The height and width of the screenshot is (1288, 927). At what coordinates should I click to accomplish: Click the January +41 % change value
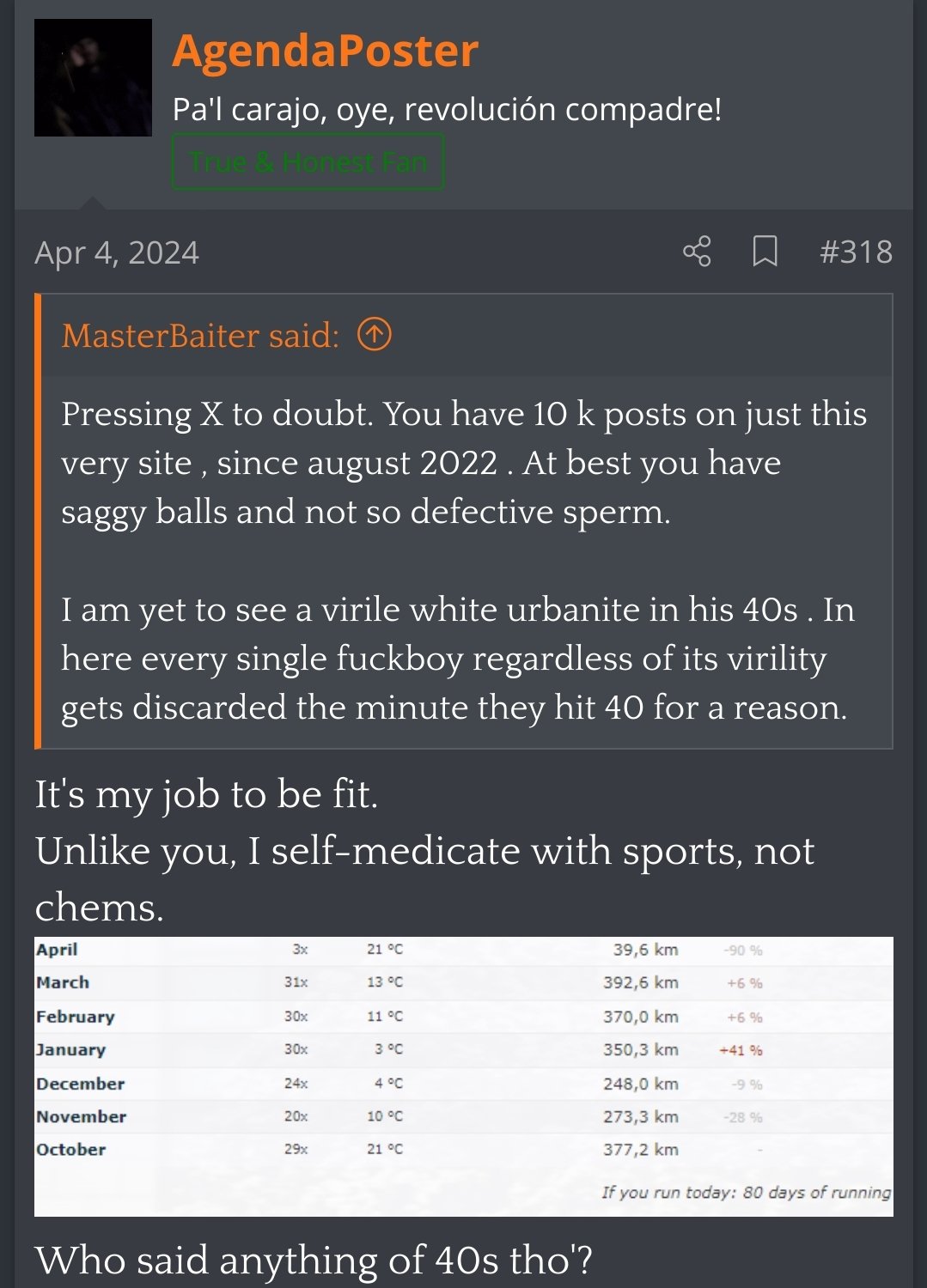coord(741,1050)
